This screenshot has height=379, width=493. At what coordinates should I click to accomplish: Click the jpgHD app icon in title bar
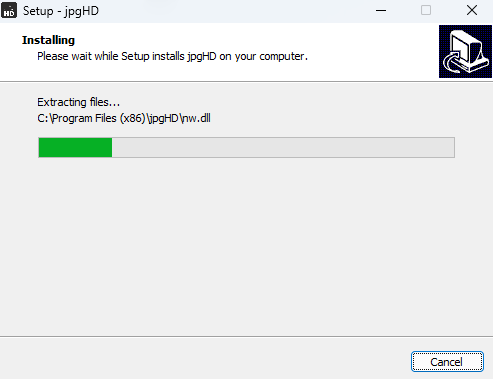9,10
